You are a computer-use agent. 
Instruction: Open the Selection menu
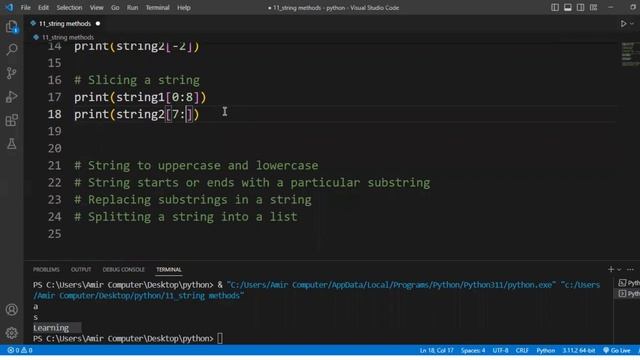pyautogui.click(x=69, y=7)
